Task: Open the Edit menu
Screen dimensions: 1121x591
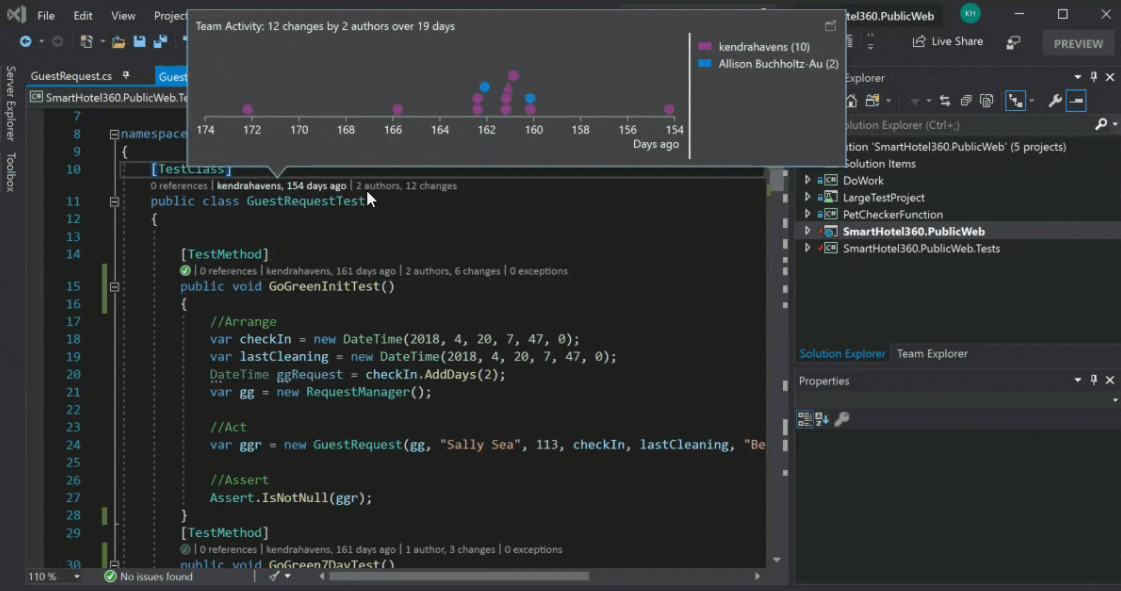Action: click(83, 16)
